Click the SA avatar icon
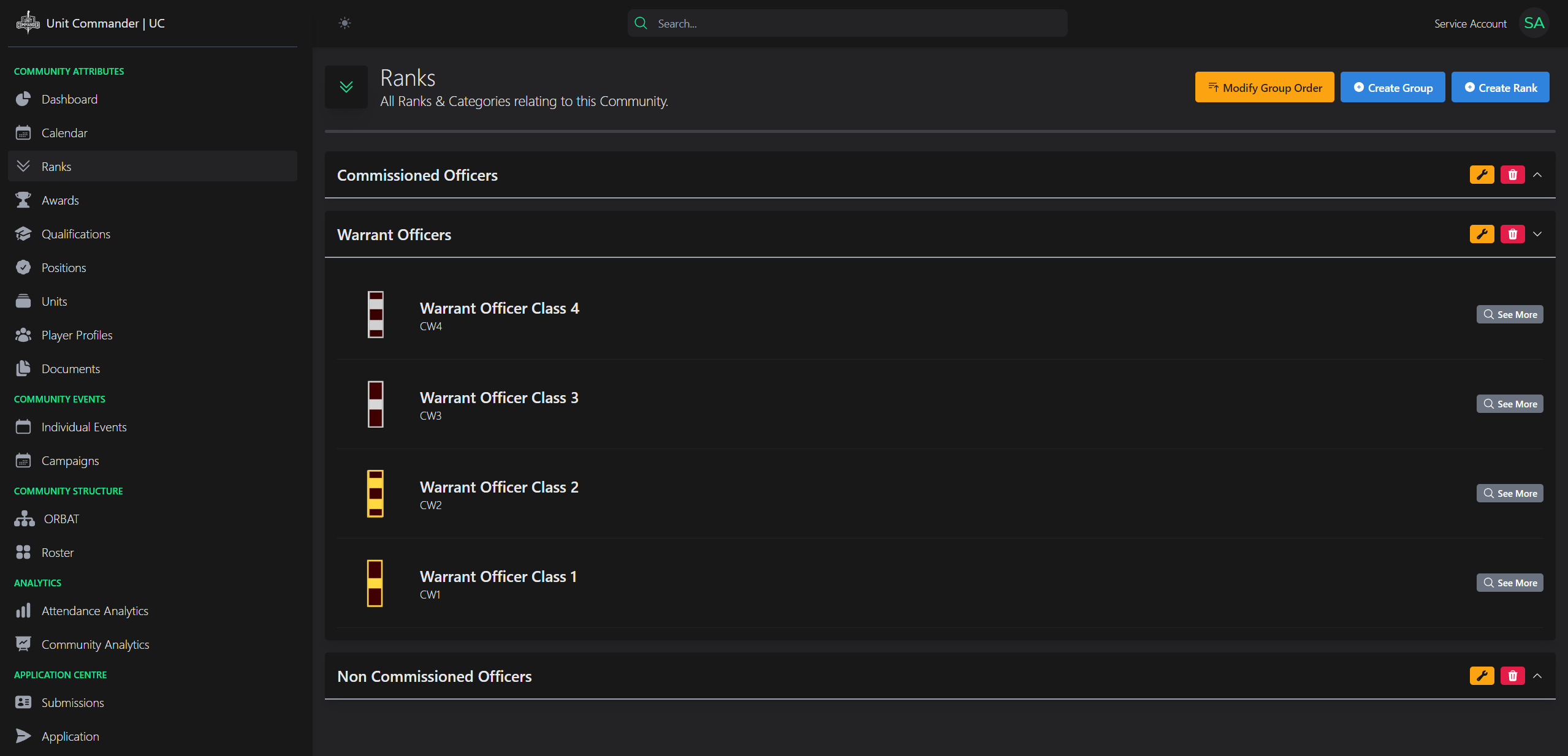 pos(1534,23)
